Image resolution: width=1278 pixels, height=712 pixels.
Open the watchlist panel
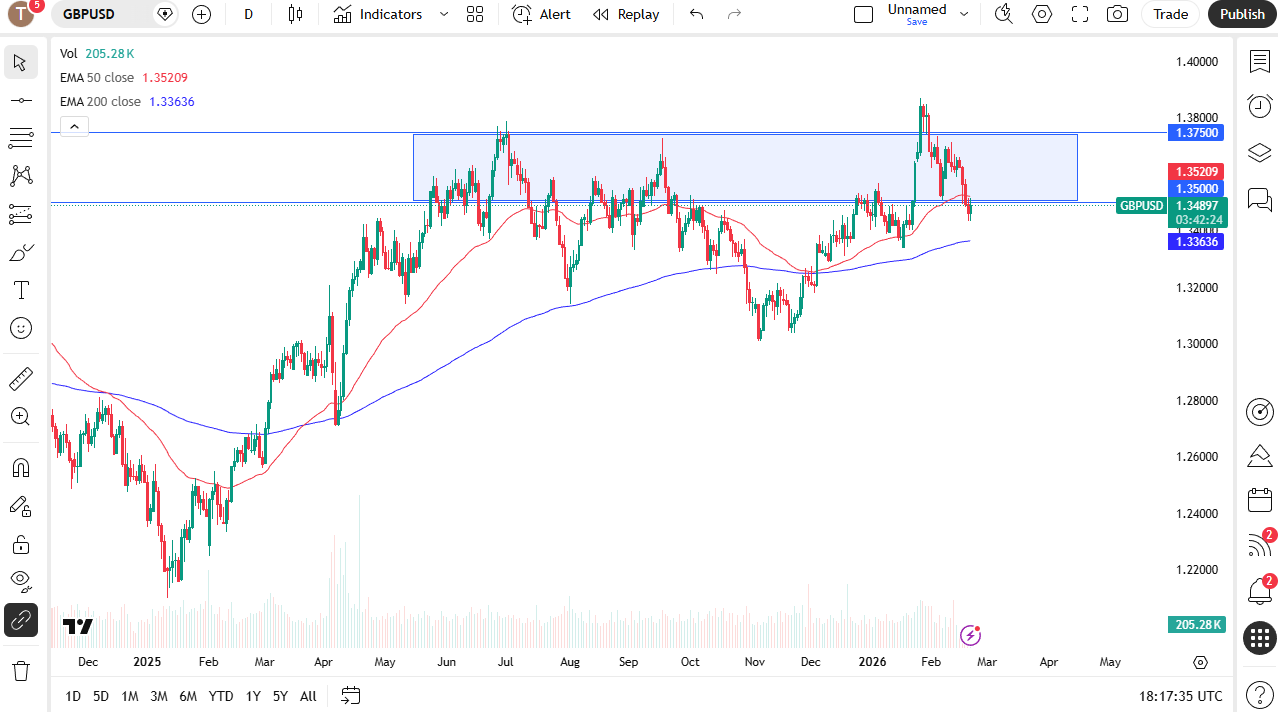click(x=1260, y=62)
